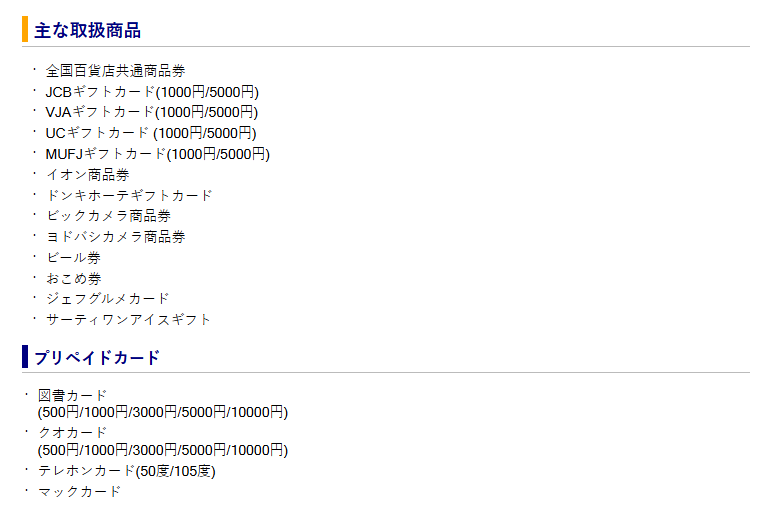This screenshot has height=511, width=773.
Task: Select the 全国百貨店共通商品券 list item
Action: 115,71
